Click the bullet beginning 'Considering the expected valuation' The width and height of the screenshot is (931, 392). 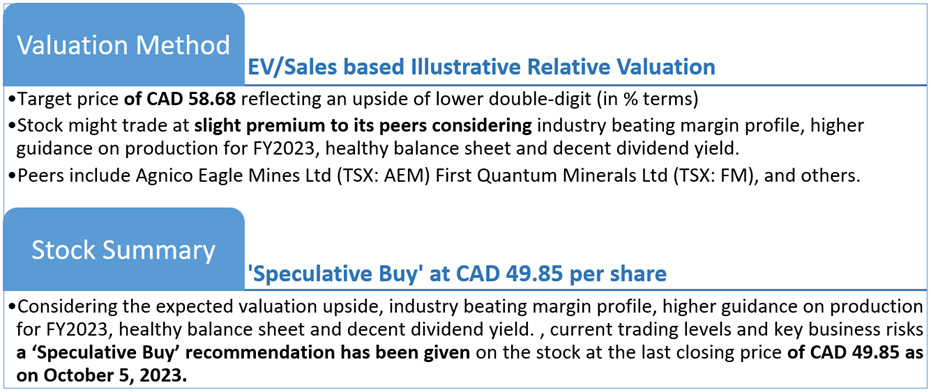(466, 342)
